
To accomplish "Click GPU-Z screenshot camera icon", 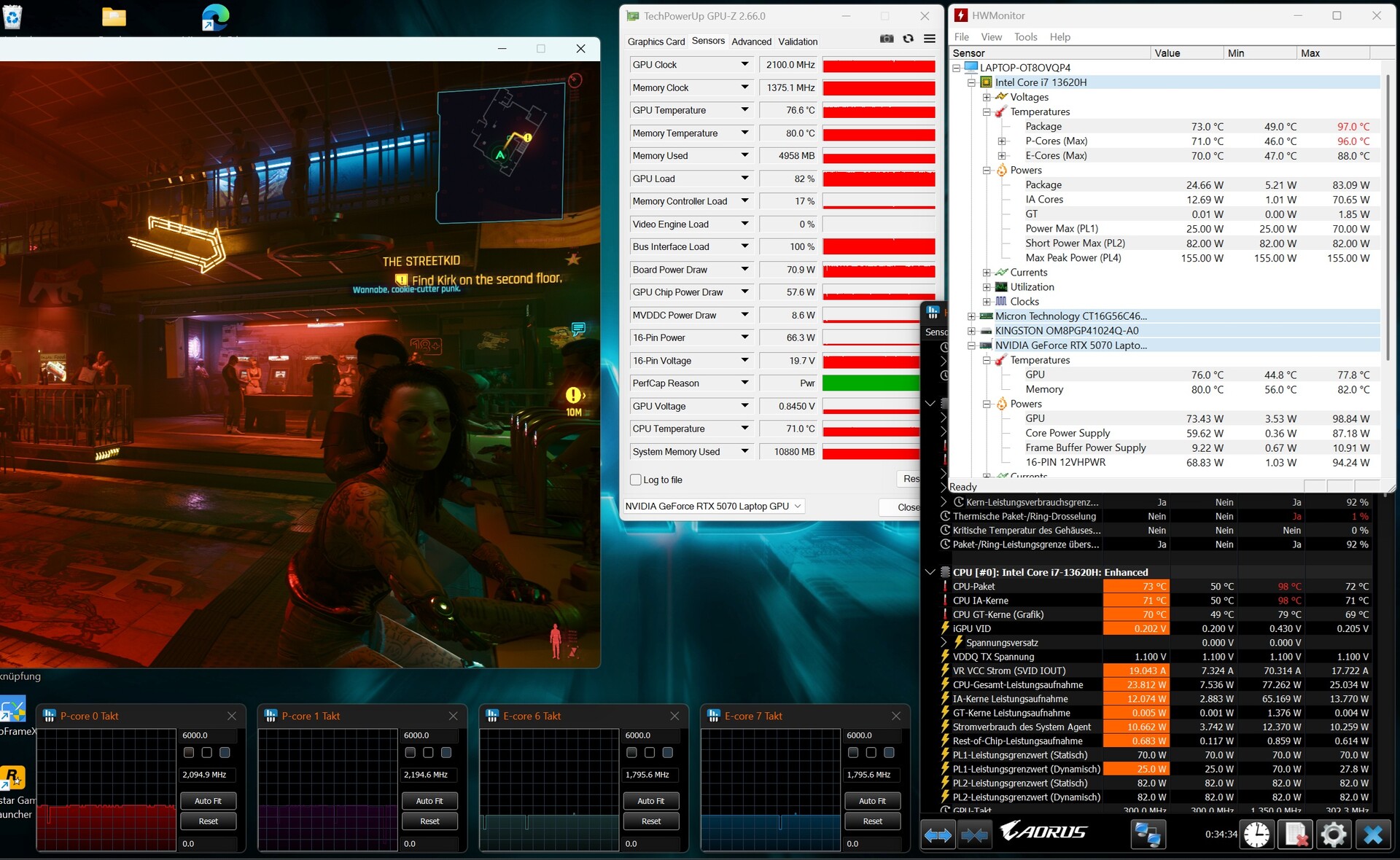I will pos(887,39).
